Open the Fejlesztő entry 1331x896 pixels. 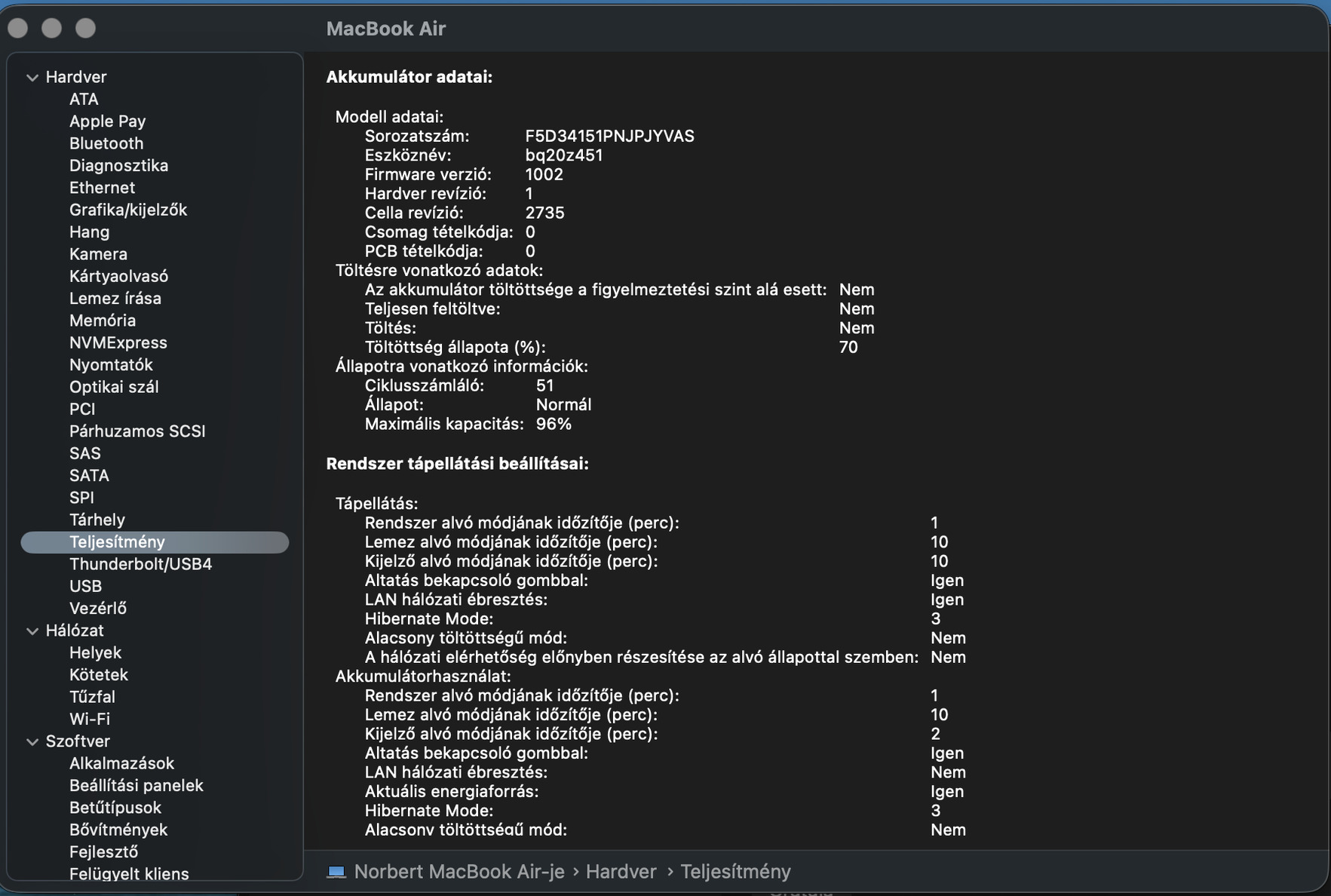point(103,852)
